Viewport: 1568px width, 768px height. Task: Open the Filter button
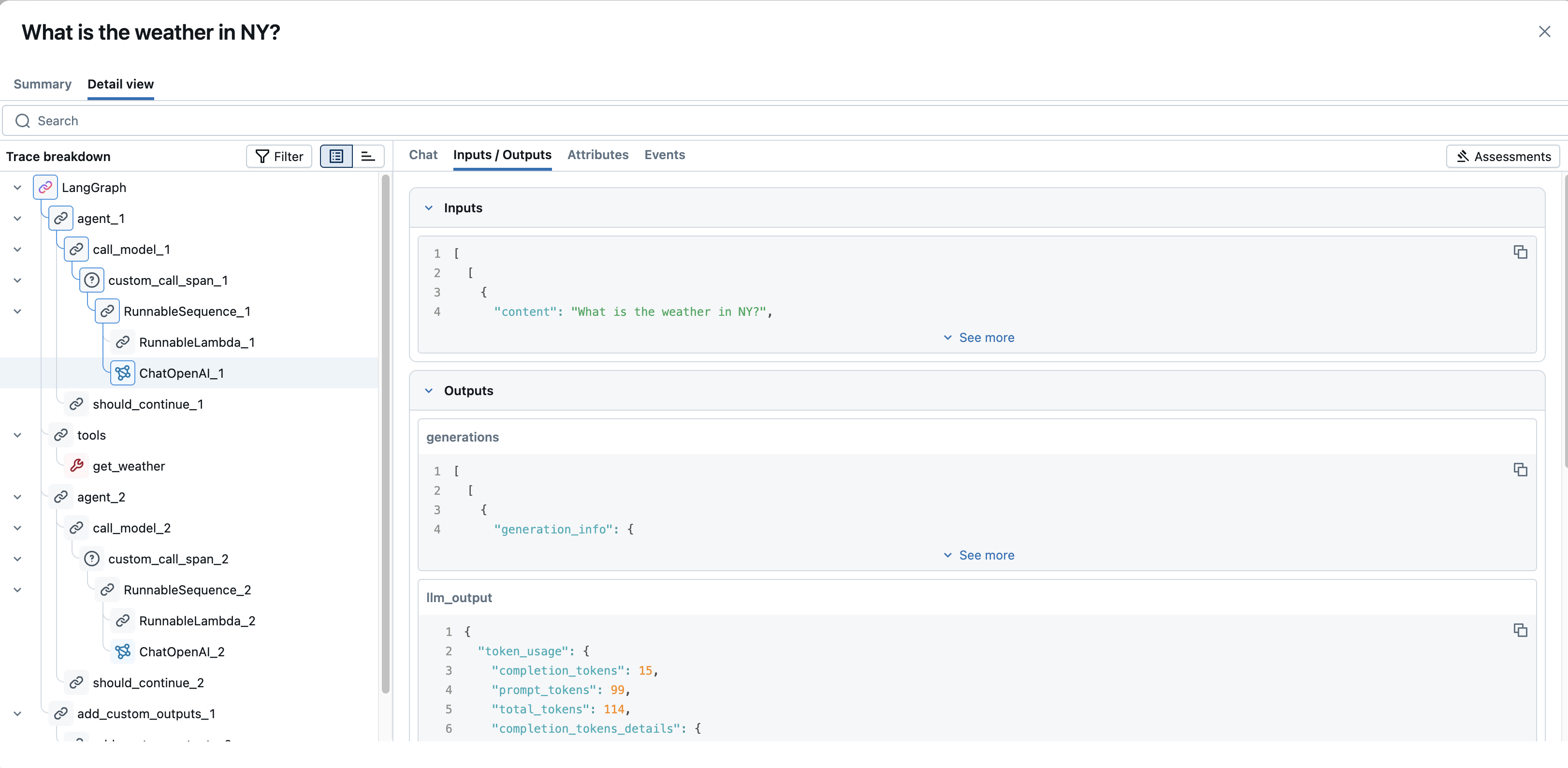279,157
